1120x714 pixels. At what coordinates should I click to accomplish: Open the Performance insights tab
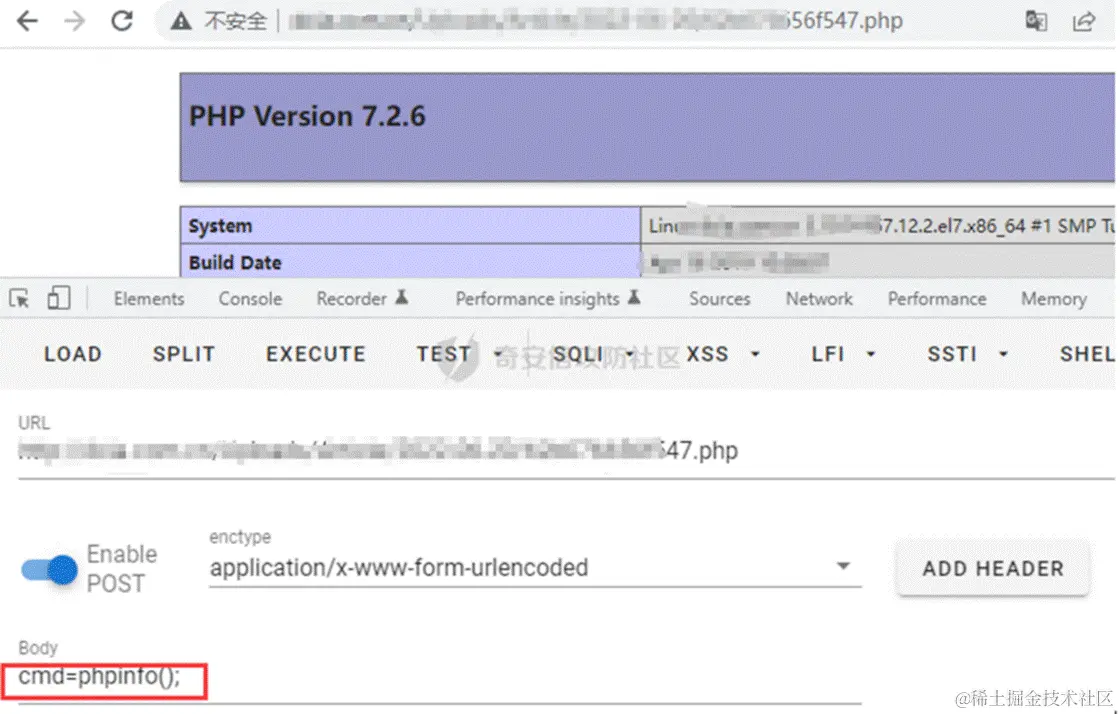tap(548, 298)
